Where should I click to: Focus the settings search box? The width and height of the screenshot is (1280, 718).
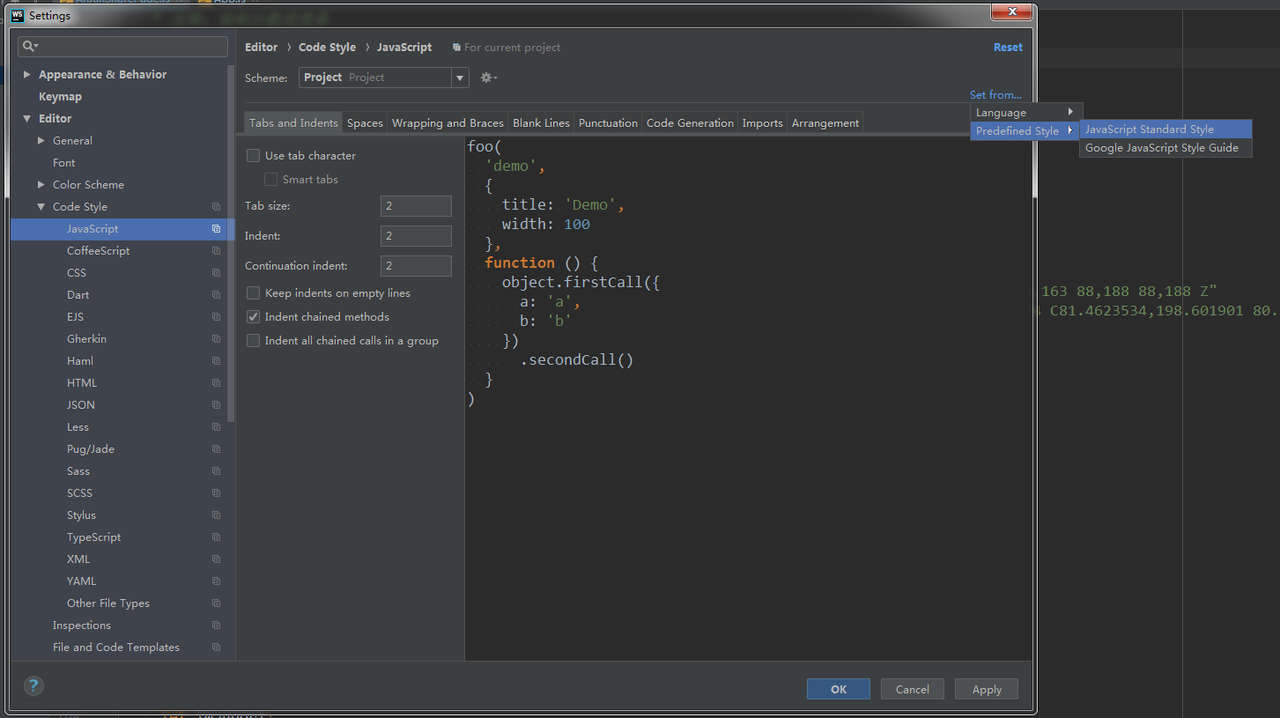(124, 47)
